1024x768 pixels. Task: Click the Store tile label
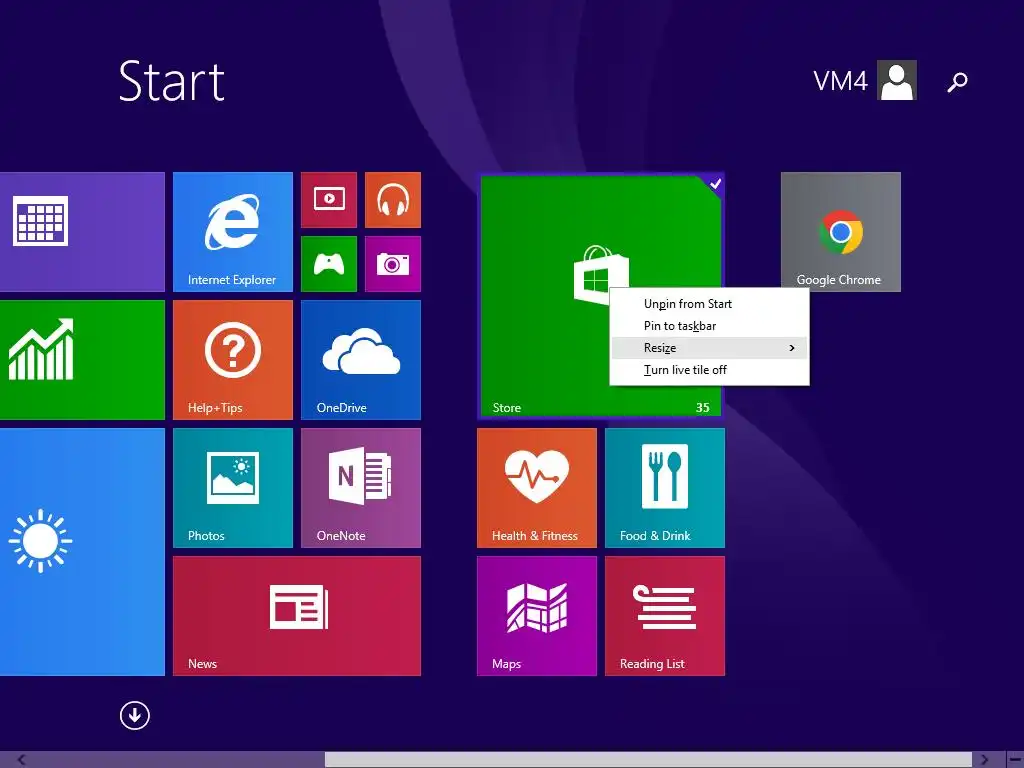[x=507, y=408]
